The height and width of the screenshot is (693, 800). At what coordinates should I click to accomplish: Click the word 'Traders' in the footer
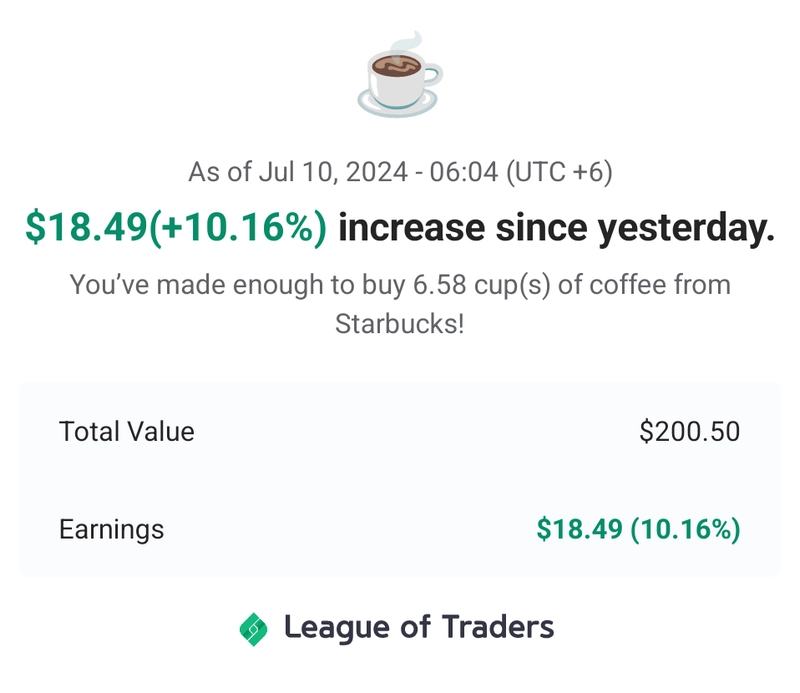[x=498, y=627]
